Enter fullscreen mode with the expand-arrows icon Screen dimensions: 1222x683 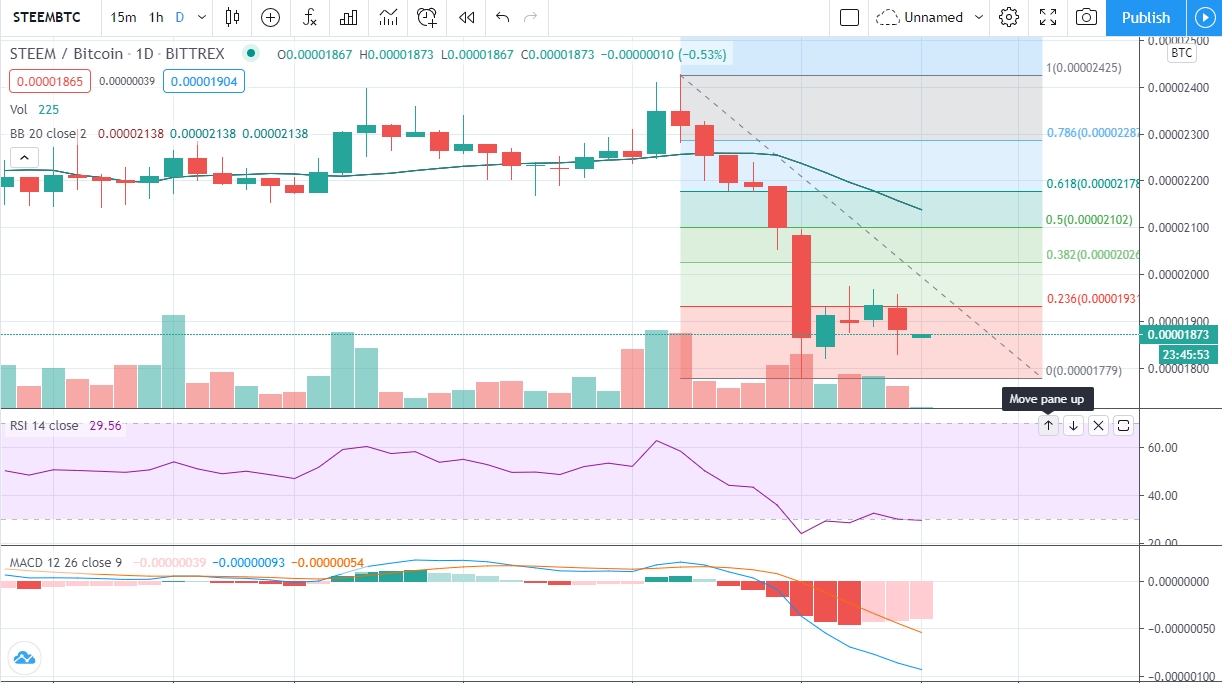(1047, 17)
